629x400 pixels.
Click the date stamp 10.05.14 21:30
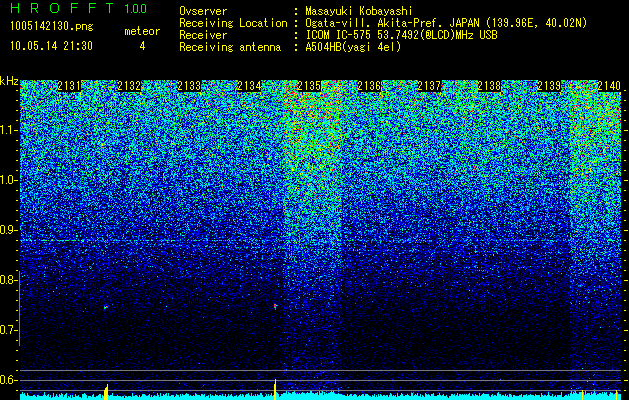tap(51, 46)
